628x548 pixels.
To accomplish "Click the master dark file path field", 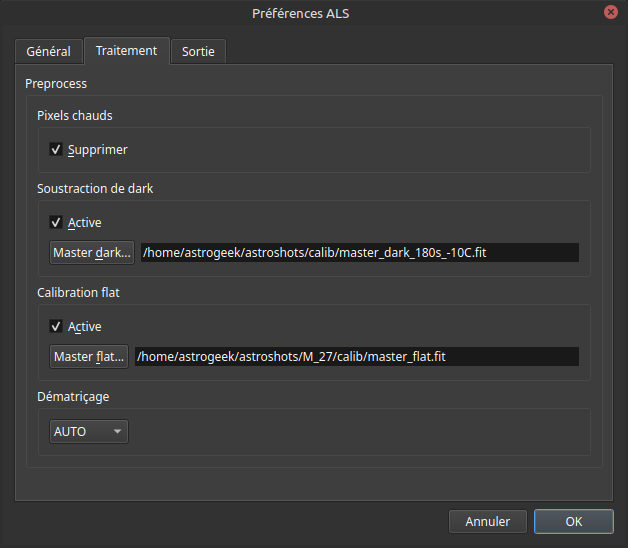I will pos(359,253).
